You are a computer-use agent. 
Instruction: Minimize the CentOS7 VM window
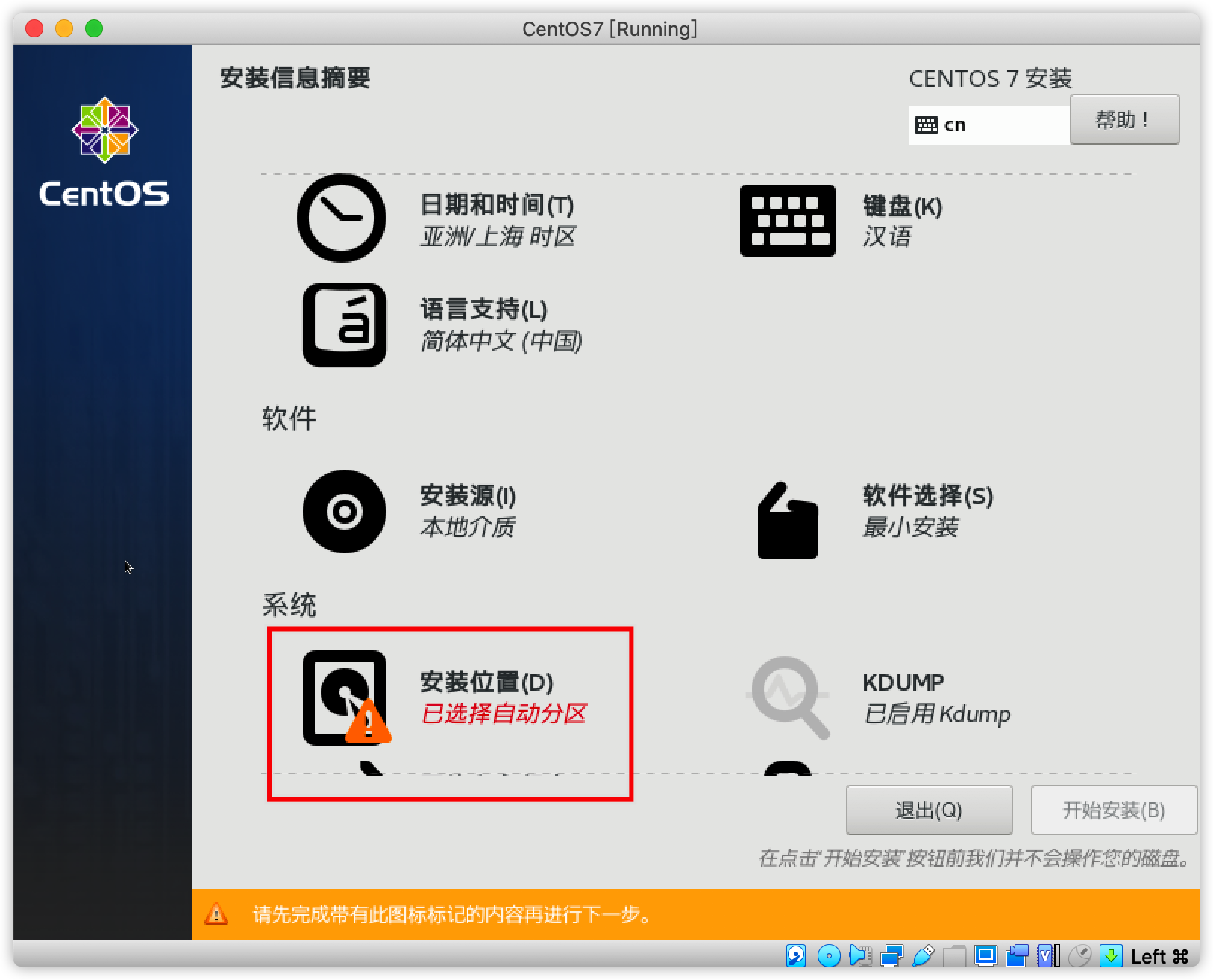pos(64,29)
